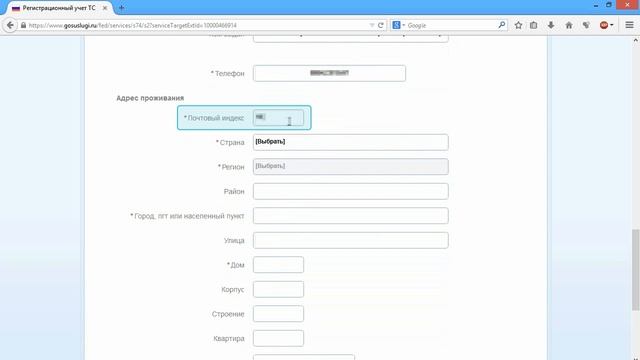This screenshot has height=360, width=640.
Task: Open the Firefox hamburger menu
Action: point(629,25)
